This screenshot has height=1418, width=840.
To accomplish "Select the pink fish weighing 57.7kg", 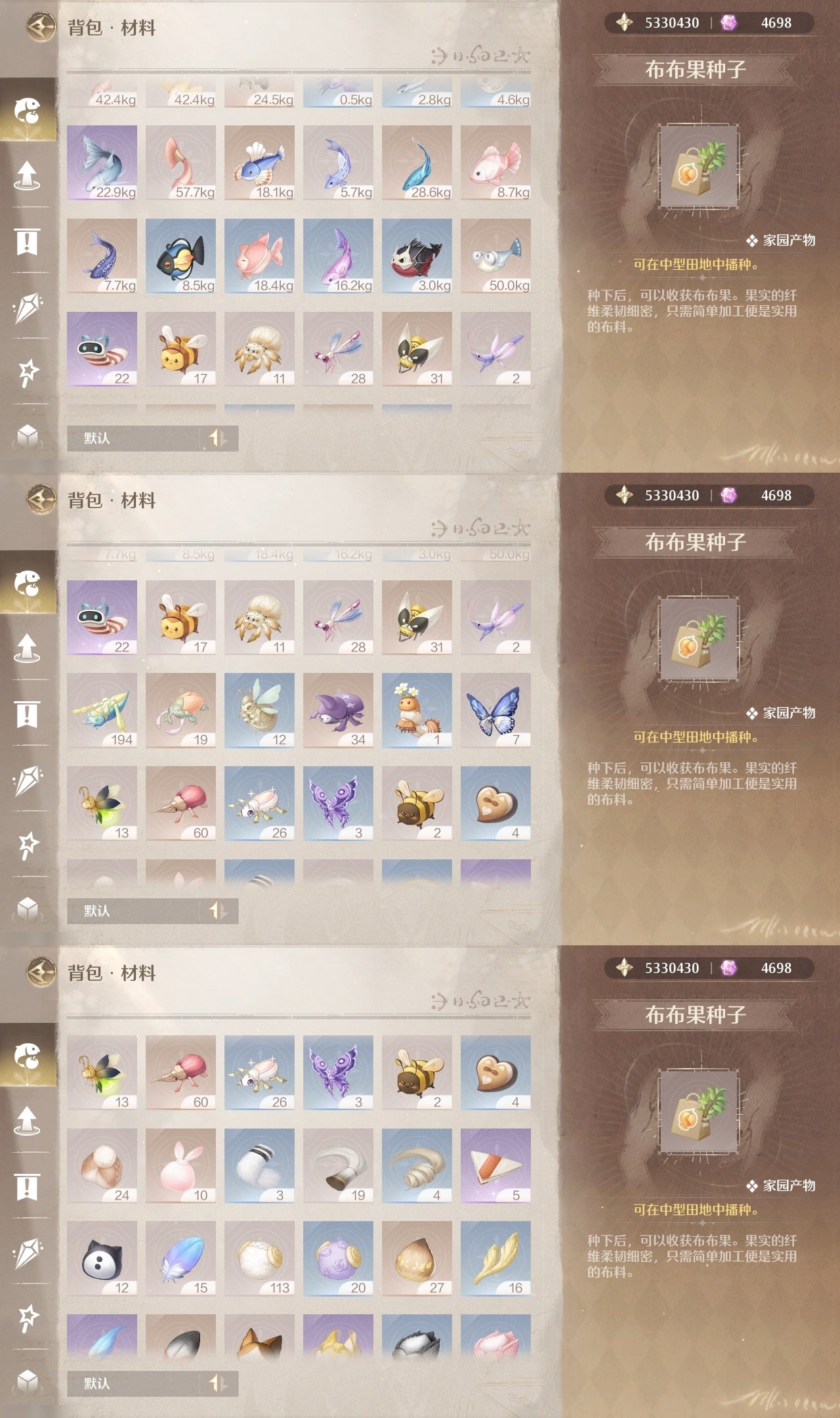I will coord(180,162).
